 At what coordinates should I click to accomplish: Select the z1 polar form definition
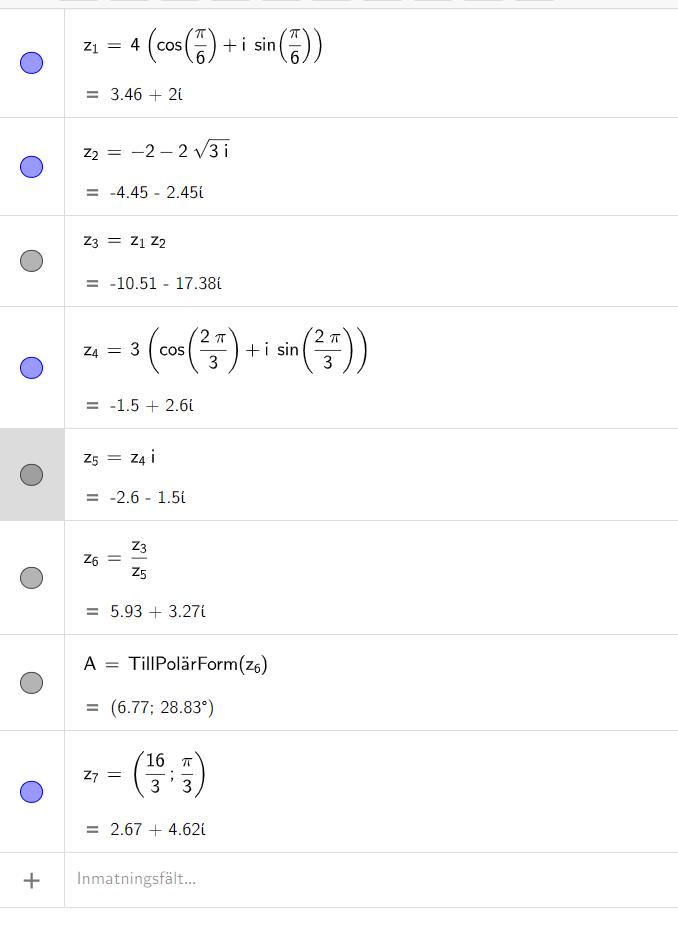pyautogui.click(x=203, y=46)
